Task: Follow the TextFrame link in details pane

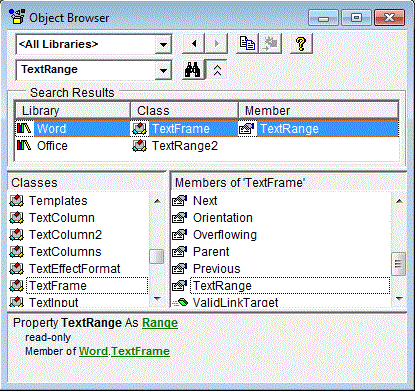Action: pyautogui.click(x=140, y=351)
